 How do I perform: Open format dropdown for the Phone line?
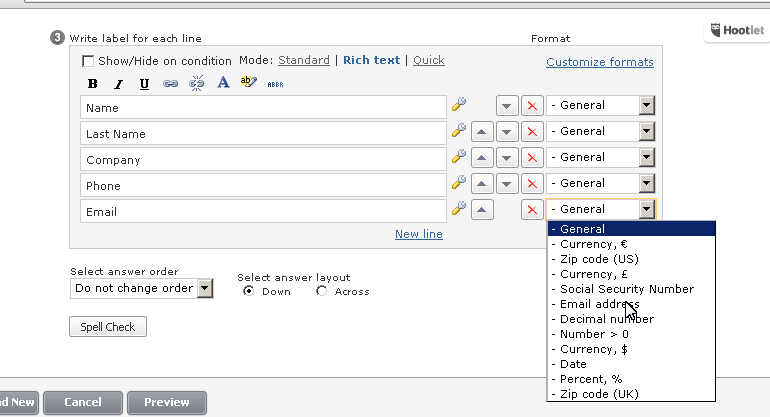601,183
